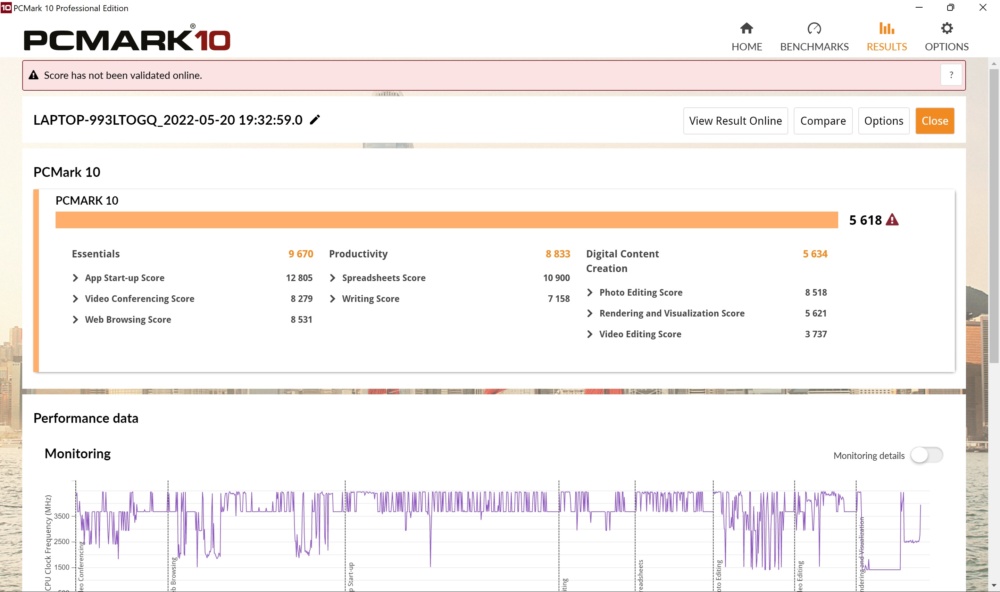This screenshot has height=592, width=1000.
Task: Expand Video Editing Score row
Action: pos(589,334)
